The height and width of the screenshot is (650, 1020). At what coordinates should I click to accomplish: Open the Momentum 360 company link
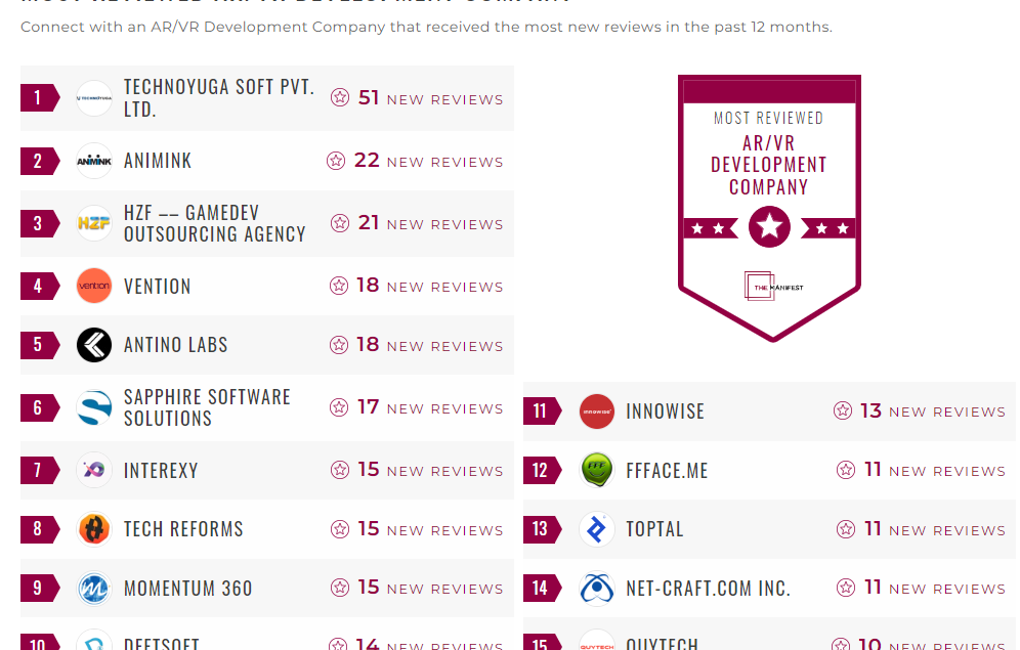point(188,588)
